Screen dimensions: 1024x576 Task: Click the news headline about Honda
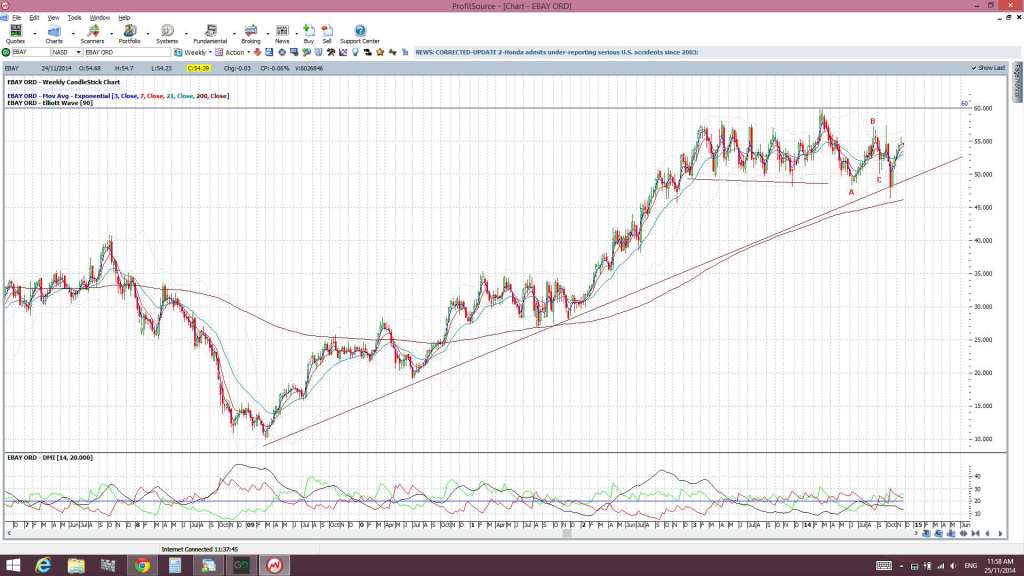[557, 52]
